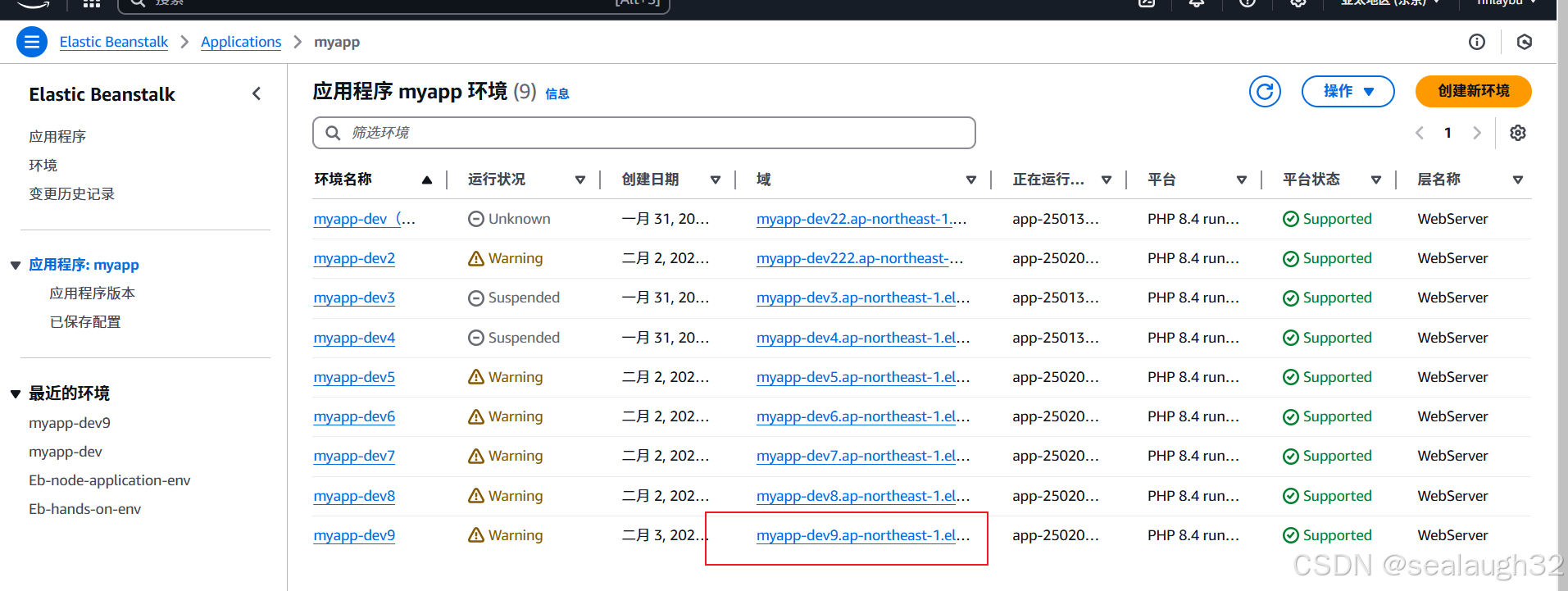Open the hamburger navigation menu icon
This screenshot has height=591, width=1568.
pos(32,42)
